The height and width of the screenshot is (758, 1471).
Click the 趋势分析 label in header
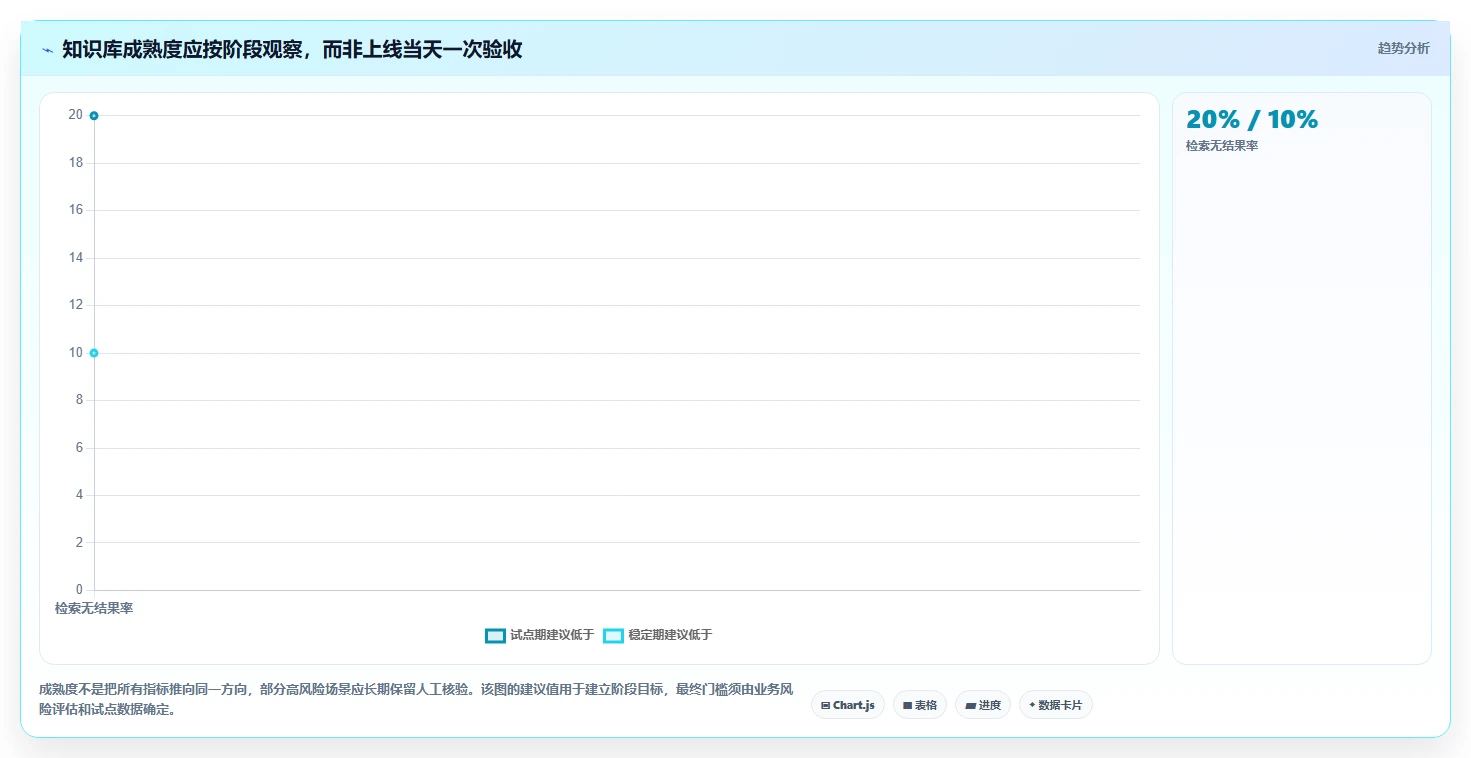click(1403, 48)
